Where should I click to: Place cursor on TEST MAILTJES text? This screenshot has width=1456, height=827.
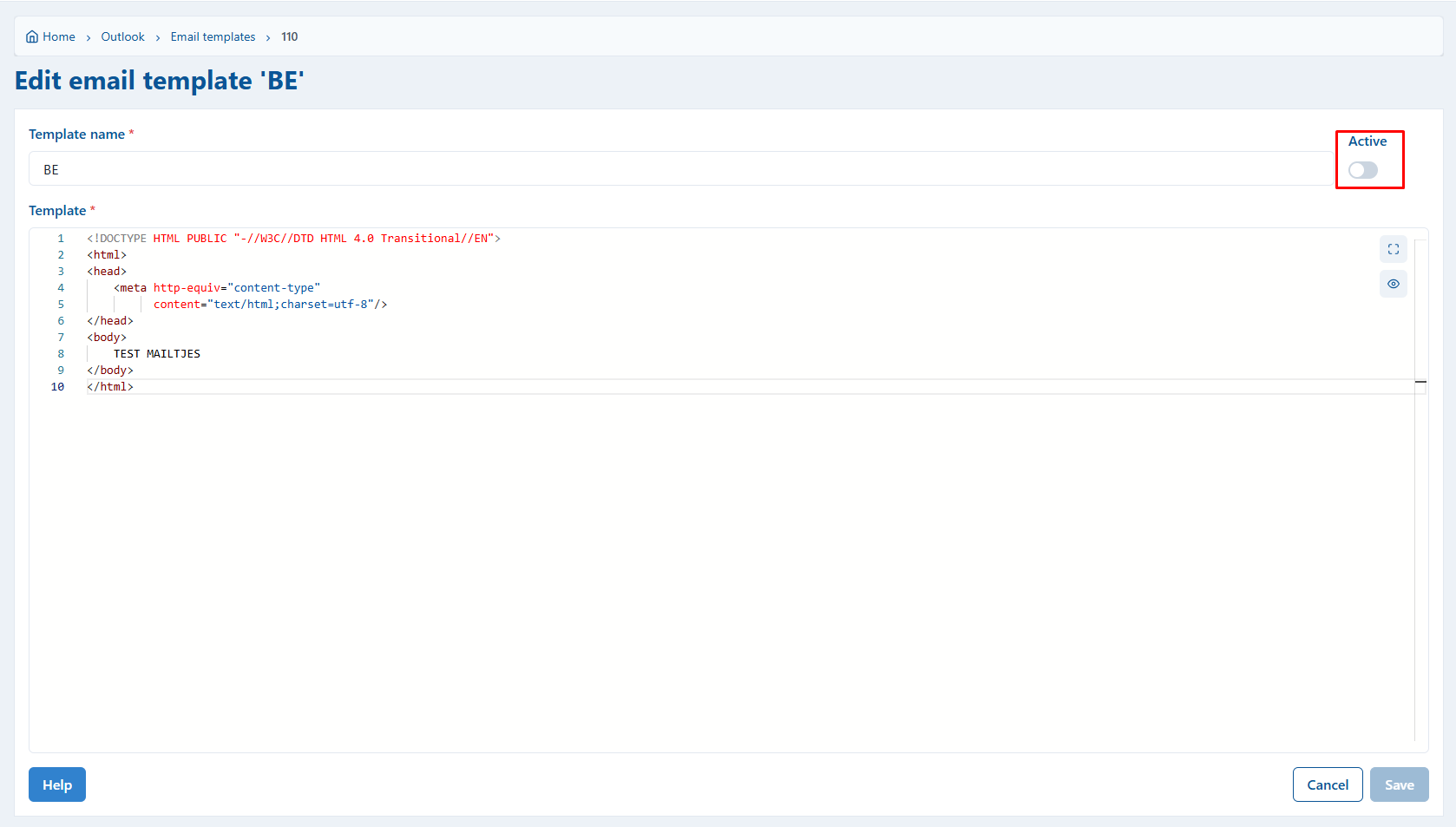tap(157, 354)
